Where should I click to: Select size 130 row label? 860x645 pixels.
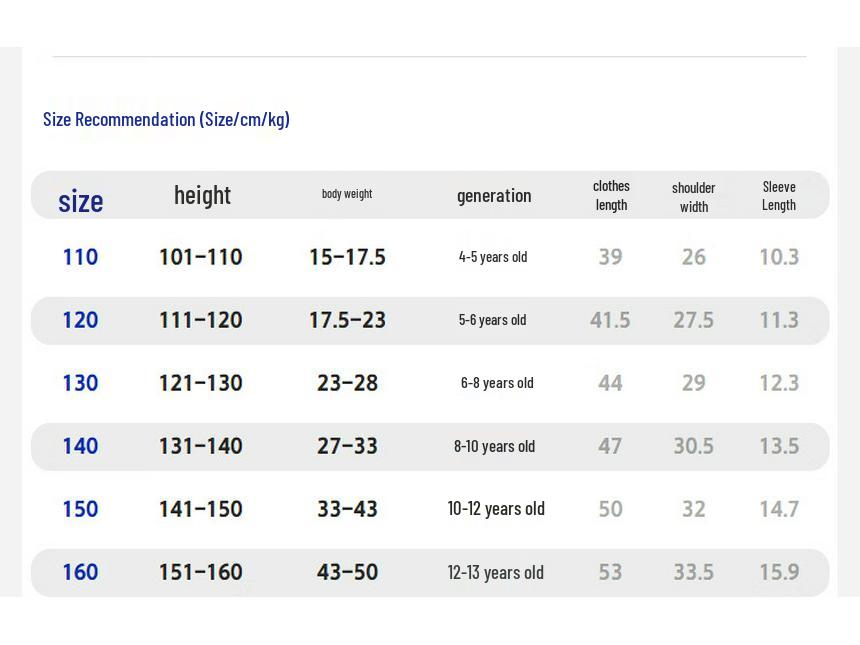81,383
